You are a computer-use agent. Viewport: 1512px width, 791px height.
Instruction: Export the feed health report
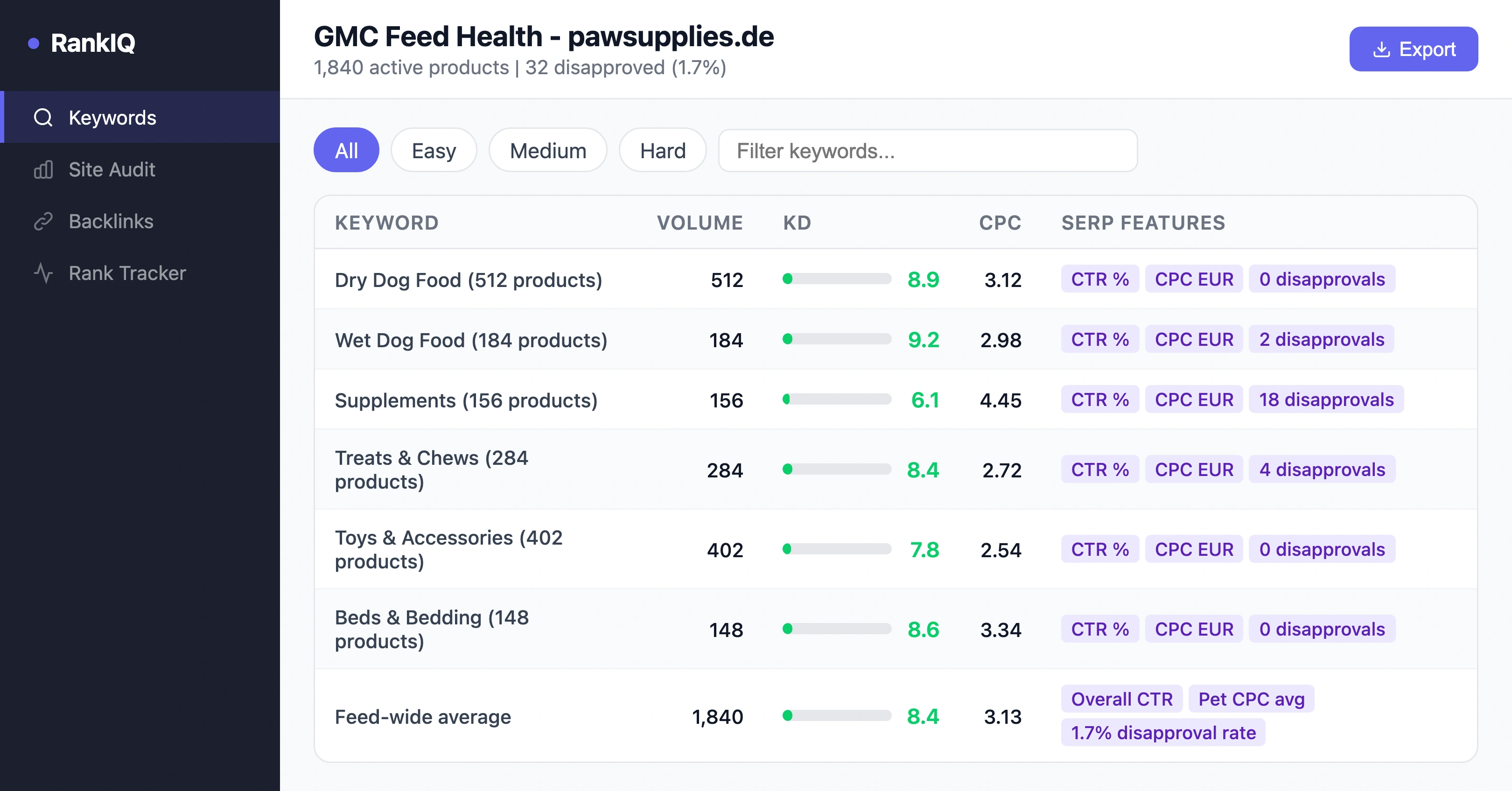[x=1414, y=49]
